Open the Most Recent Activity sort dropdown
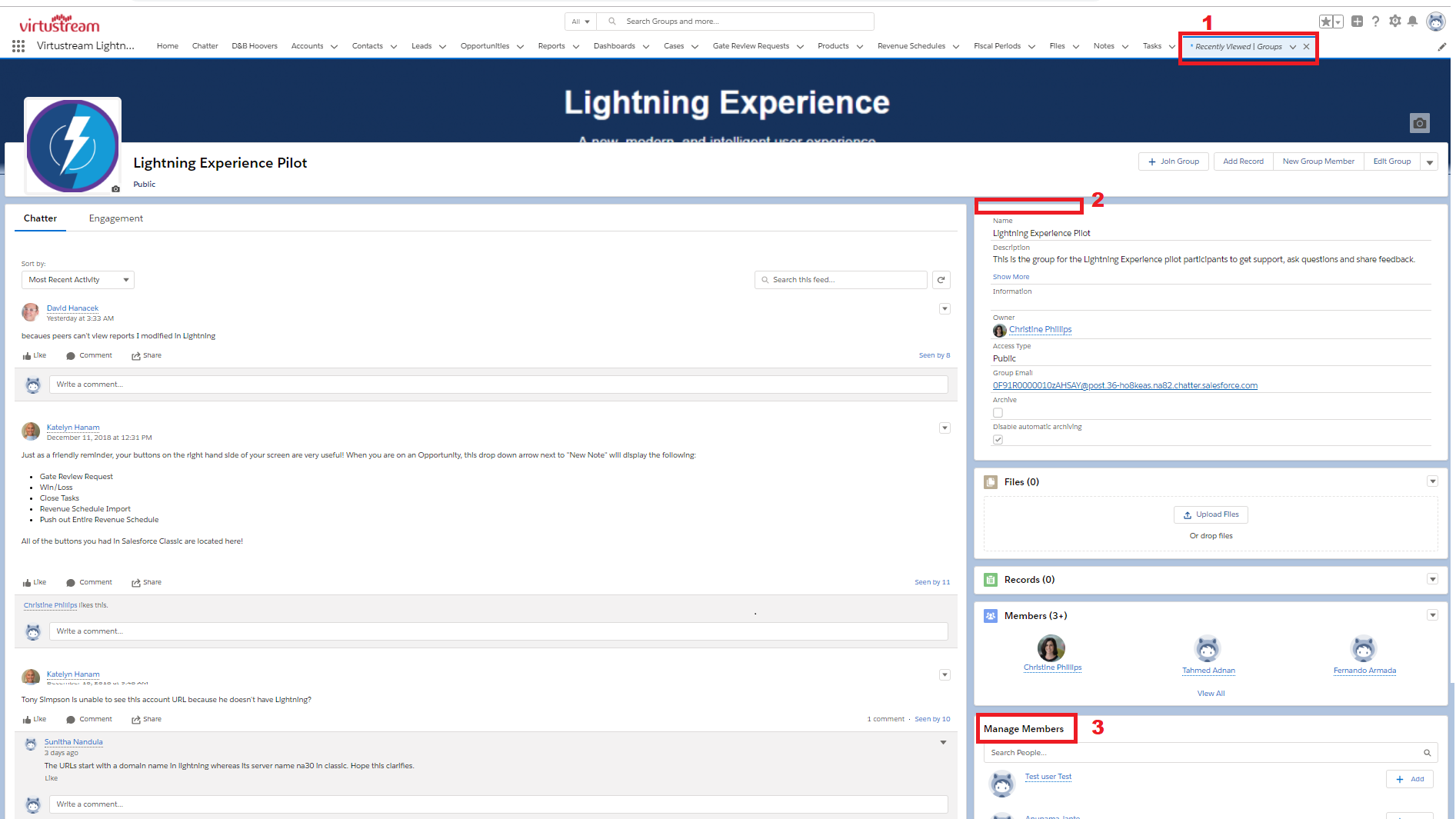Image resolution: width=1456 pixels, height=819 pixels. pos(78,280)
